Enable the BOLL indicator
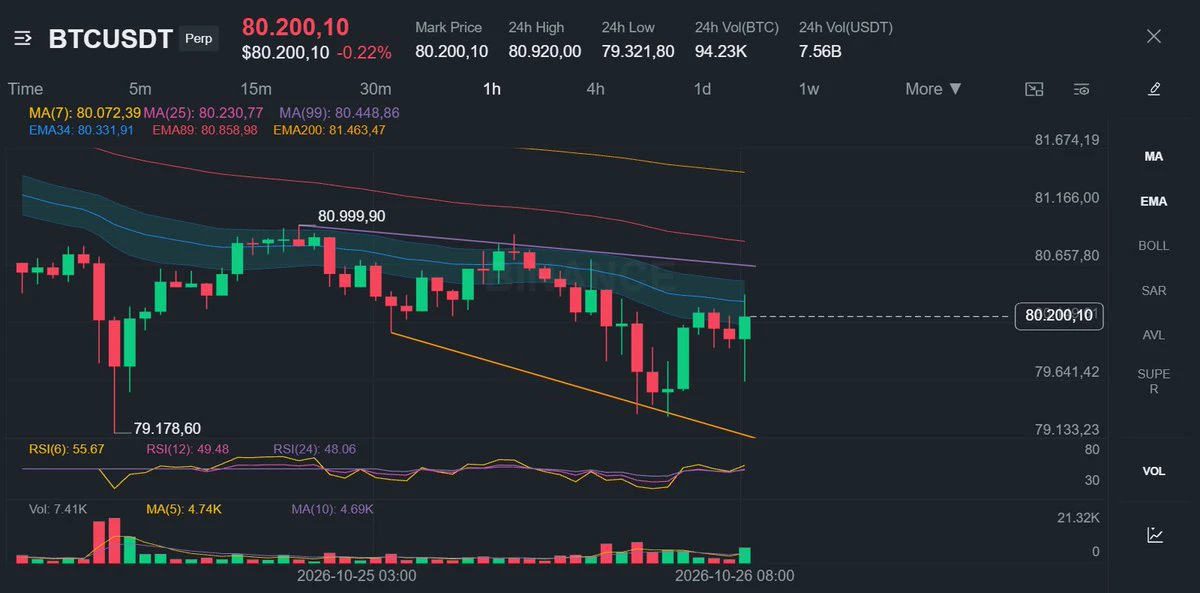 coord(1154,246)
